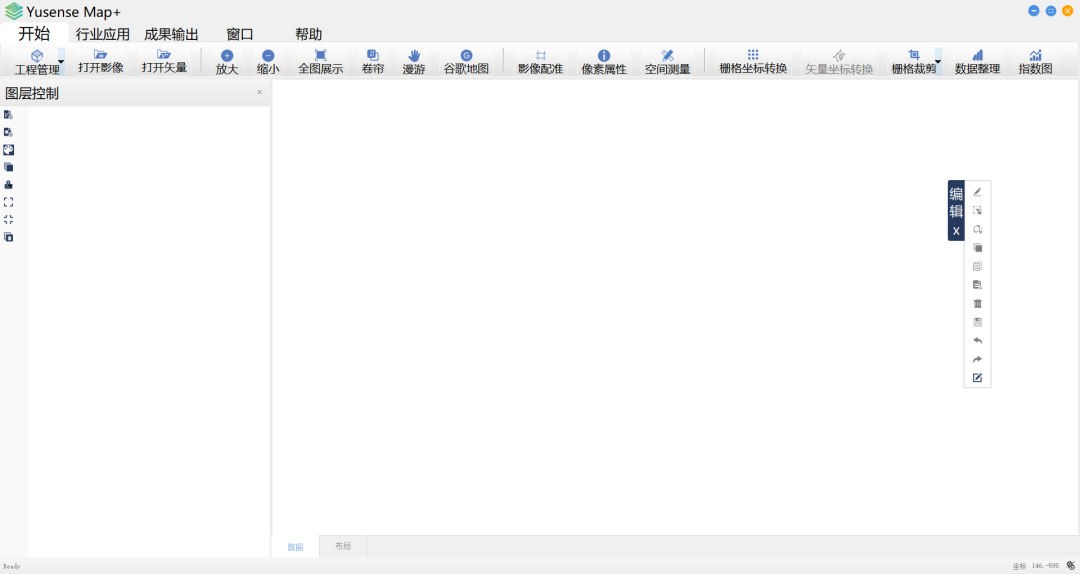Viewport: 1080px width, 574px height.
Task: Click the 栅格坐标转换 button
Action: pos(753,62)
